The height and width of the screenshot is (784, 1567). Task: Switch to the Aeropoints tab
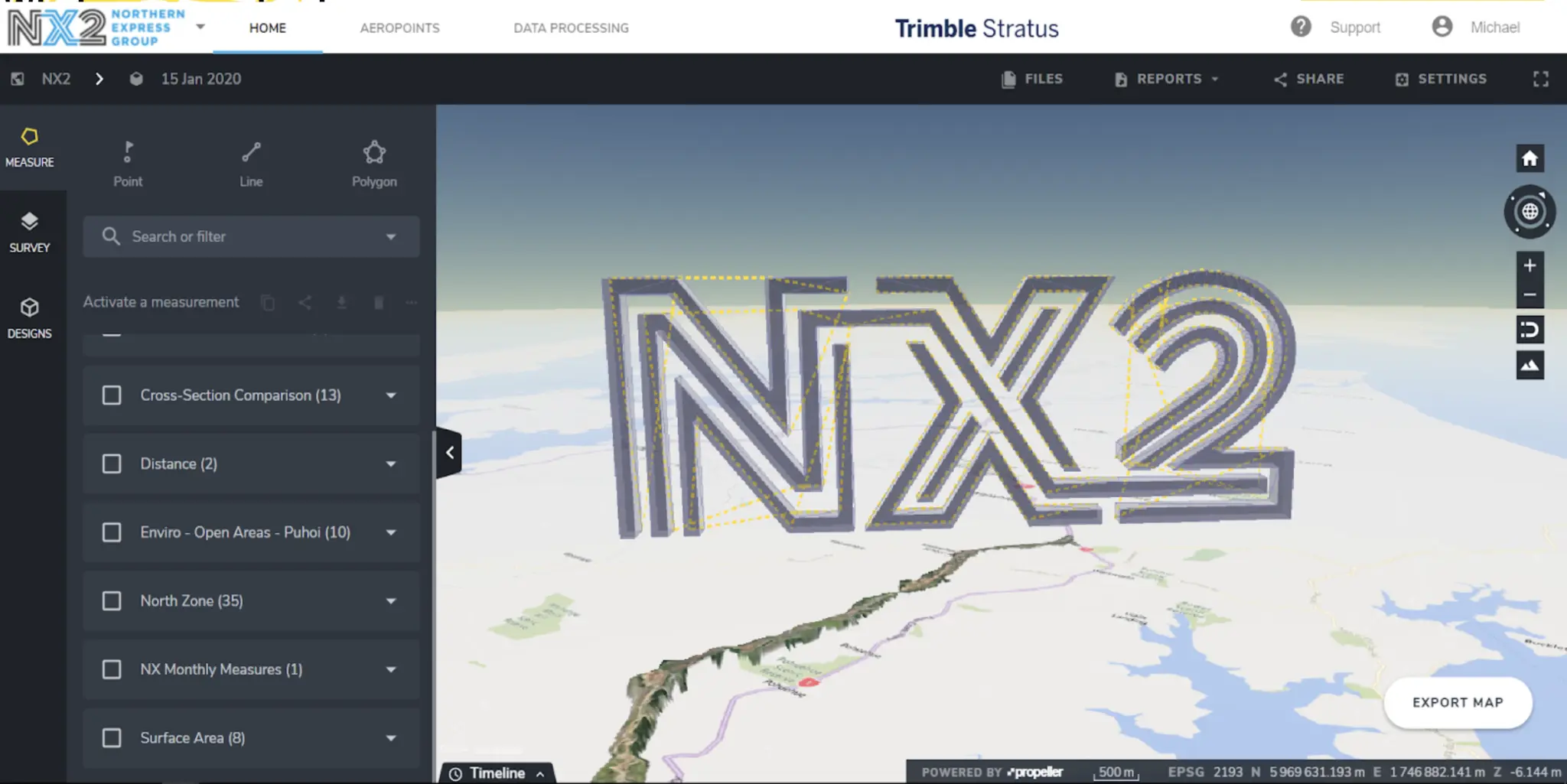tap(399, 28)
